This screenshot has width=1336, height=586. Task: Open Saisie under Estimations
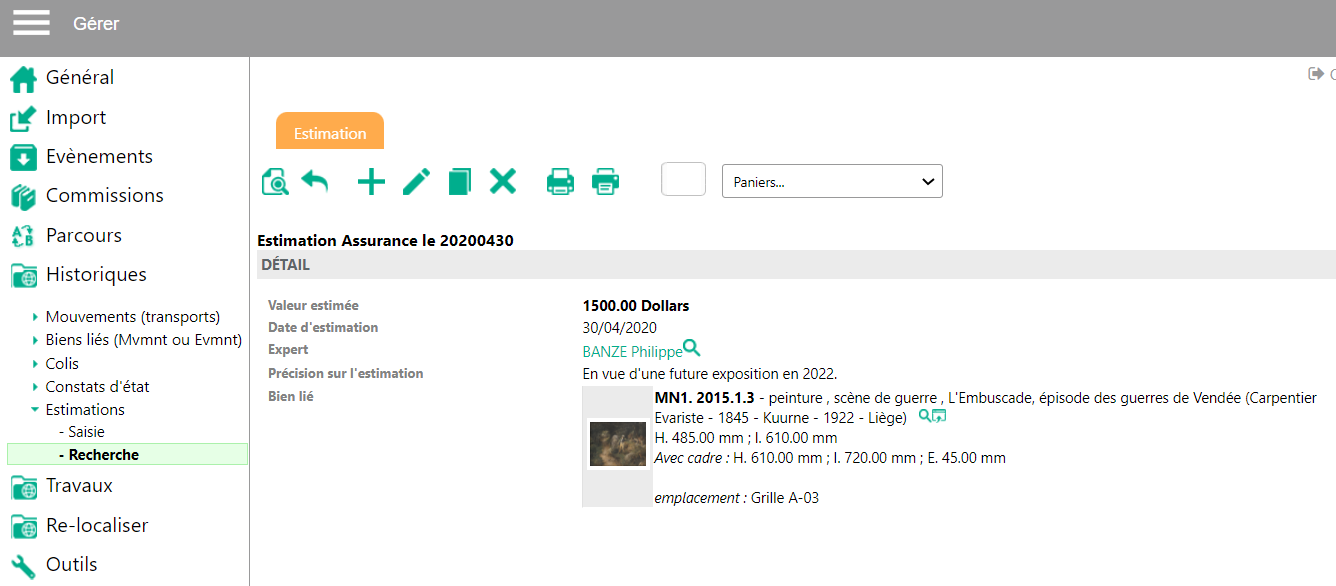tap(86, 432)
